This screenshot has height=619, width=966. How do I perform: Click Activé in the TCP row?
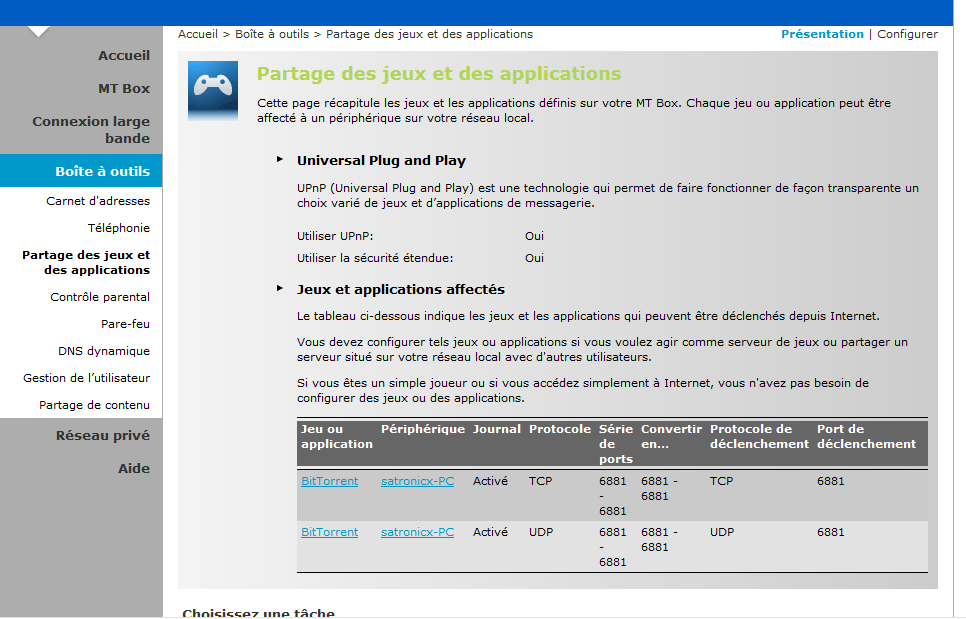point(490,481)
